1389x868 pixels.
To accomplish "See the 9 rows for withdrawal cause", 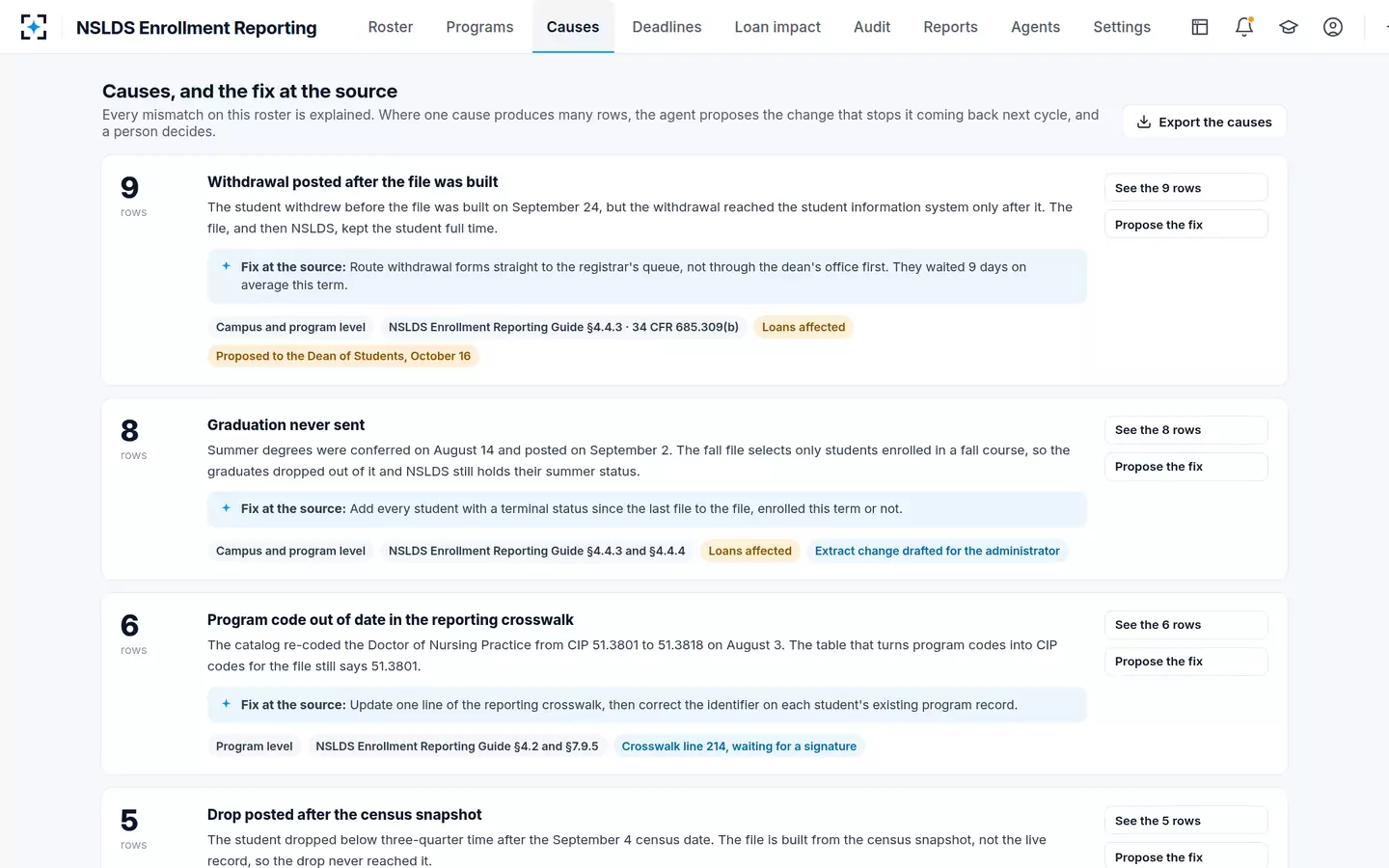I will click(1185, 188).
